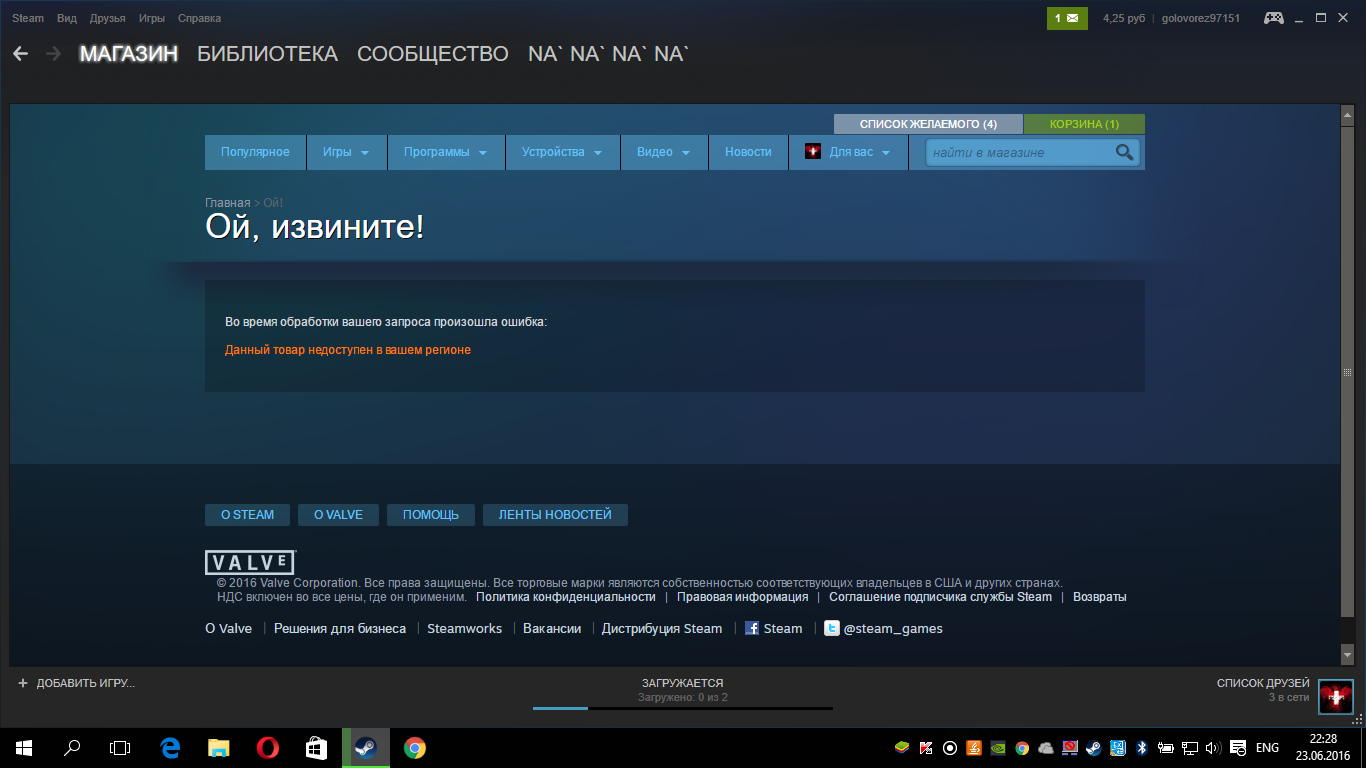Screen dimensions: 1366x768
Task: Expand the Игры dropdown
Action: pos(346,152)
